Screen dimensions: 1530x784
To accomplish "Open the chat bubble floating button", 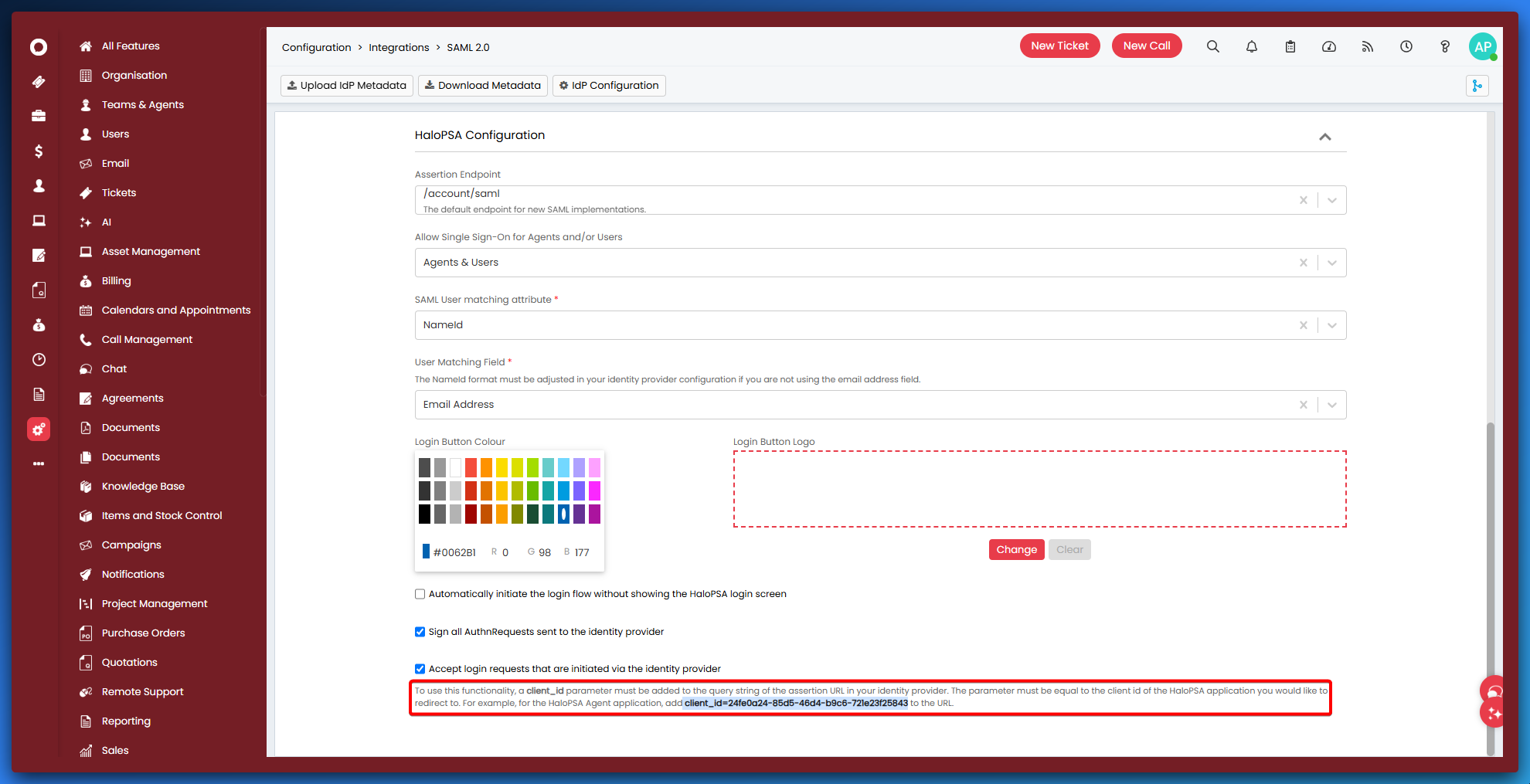I will [x=1493, y=690].
